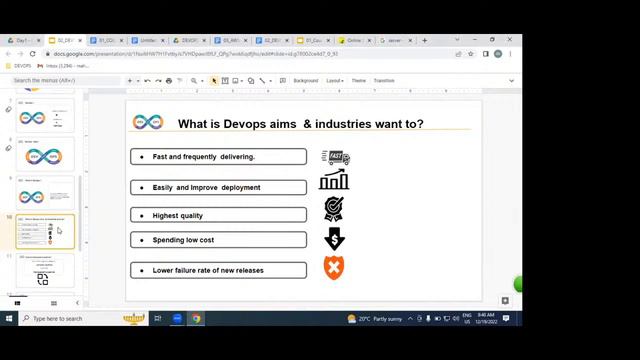Open the Zoom level dropdown arrow
This screenshot has height=360, width=640.
tap(202, 81)
